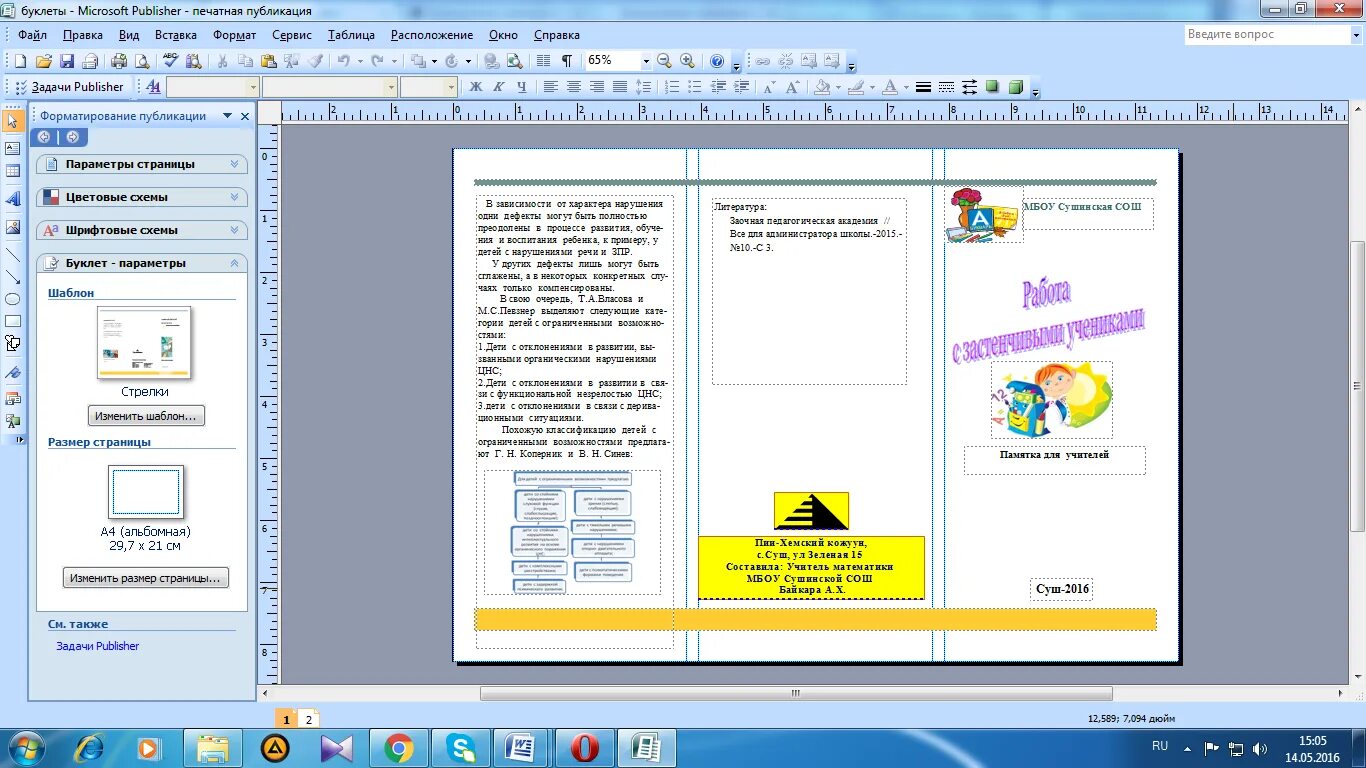The width and height of the screenshot is (1366, 768).
Task: Expand the Параметры страницы section
Action: pyautogui.click(x=142, y=164)
